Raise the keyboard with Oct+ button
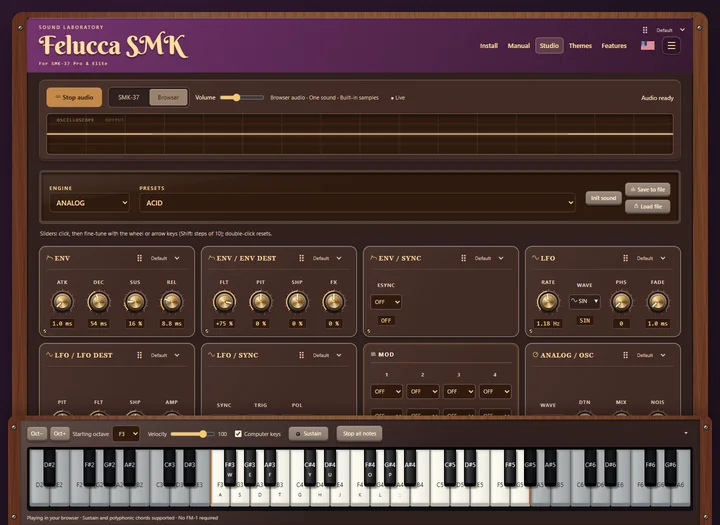The height and width of the screenshot is (525, 720). [x=60, y=434]
